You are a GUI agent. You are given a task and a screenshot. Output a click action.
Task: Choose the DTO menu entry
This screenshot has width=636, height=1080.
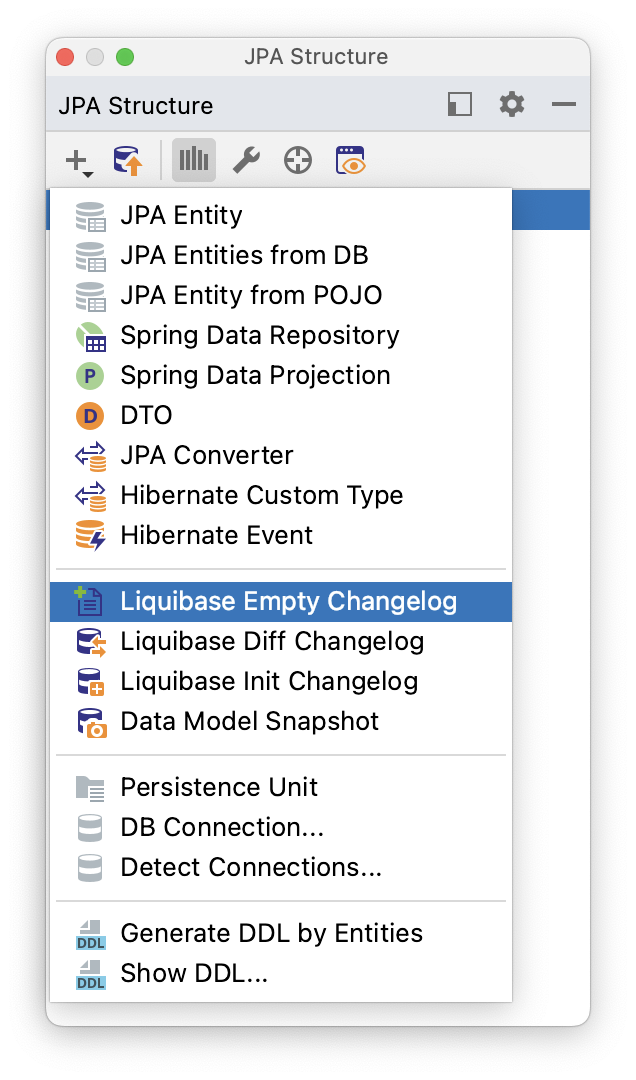click(281, 415)
